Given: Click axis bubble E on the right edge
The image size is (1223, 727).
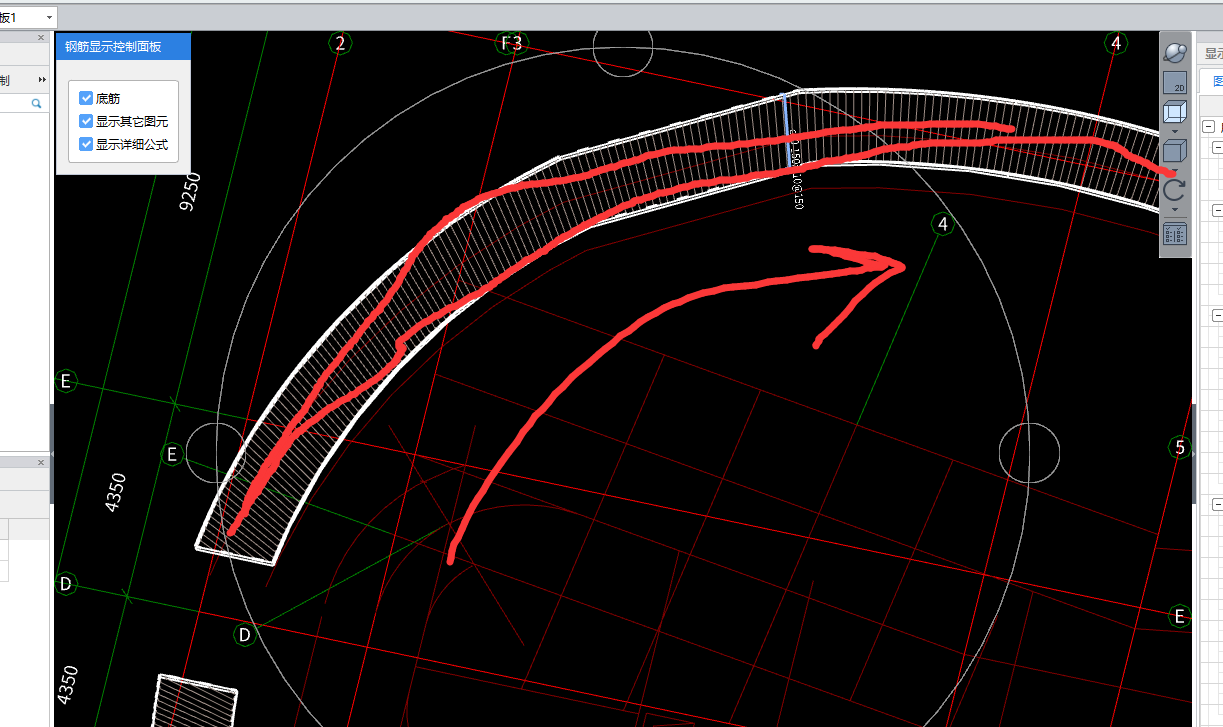Looking at the screenshot, I should click(1180, 616).
